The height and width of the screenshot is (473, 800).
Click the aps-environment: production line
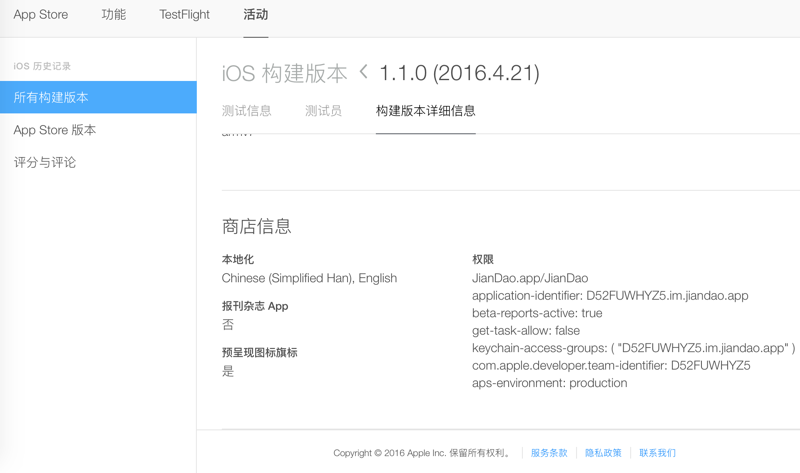coord(549,383)
